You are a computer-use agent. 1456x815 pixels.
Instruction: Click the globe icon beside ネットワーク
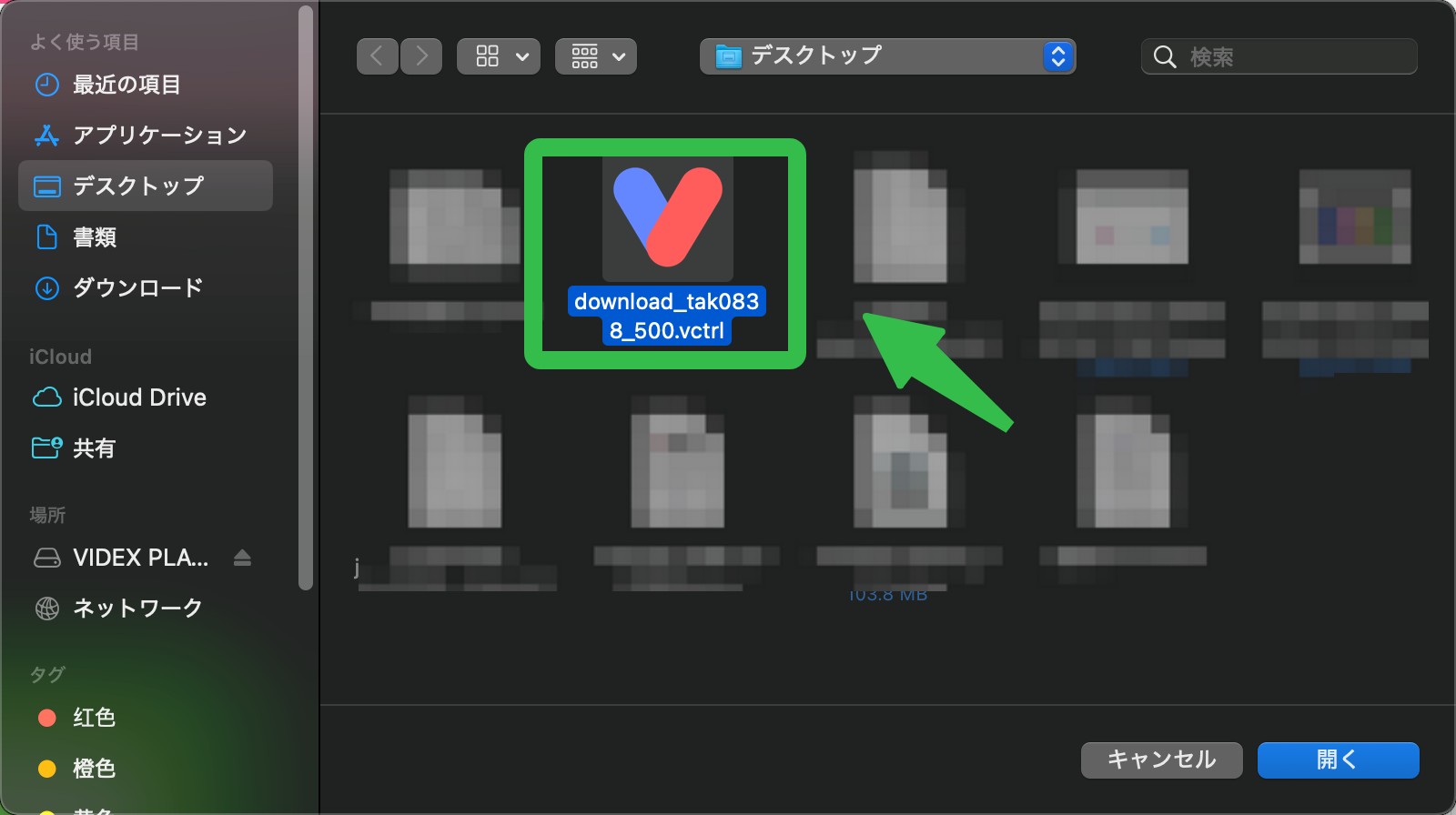46,609
